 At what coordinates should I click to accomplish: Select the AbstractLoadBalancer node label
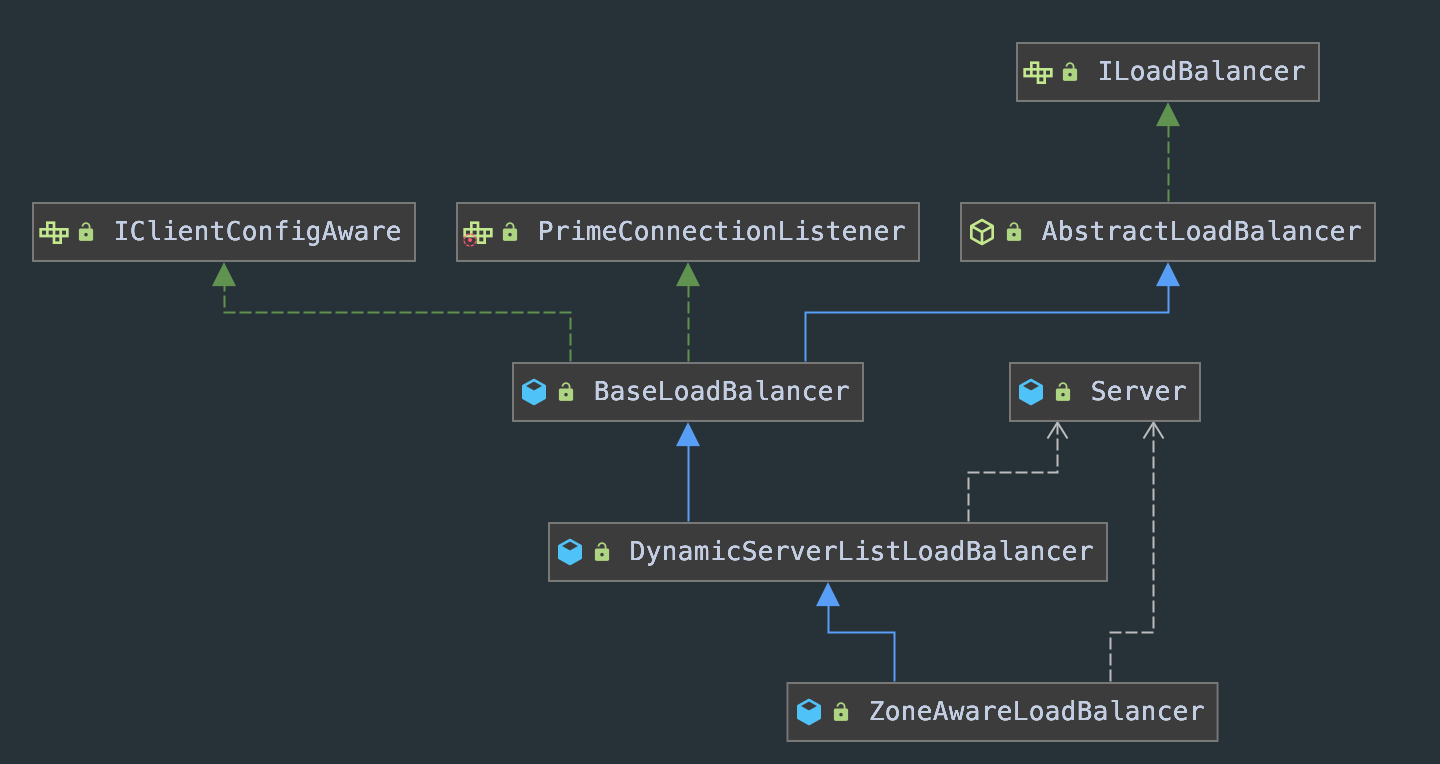(x=1201, y=232)
